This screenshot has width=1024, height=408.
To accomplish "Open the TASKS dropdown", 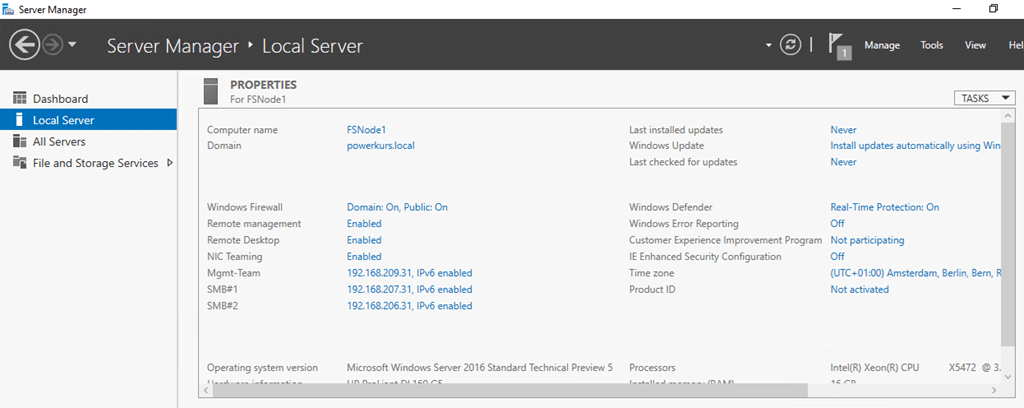I will coord(984,98).
